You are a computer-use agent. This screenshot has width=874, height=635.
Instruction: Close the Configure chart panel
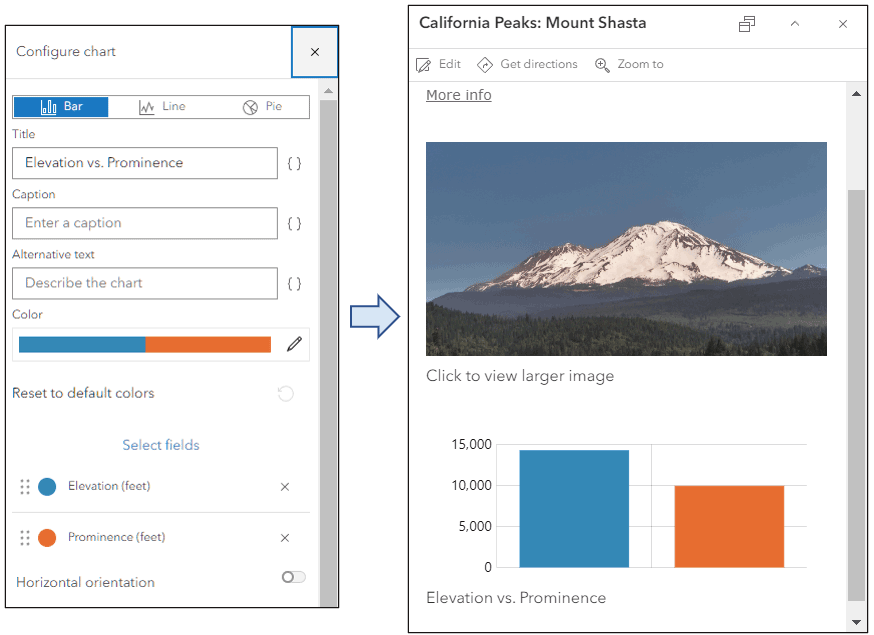tap(314, 52)
